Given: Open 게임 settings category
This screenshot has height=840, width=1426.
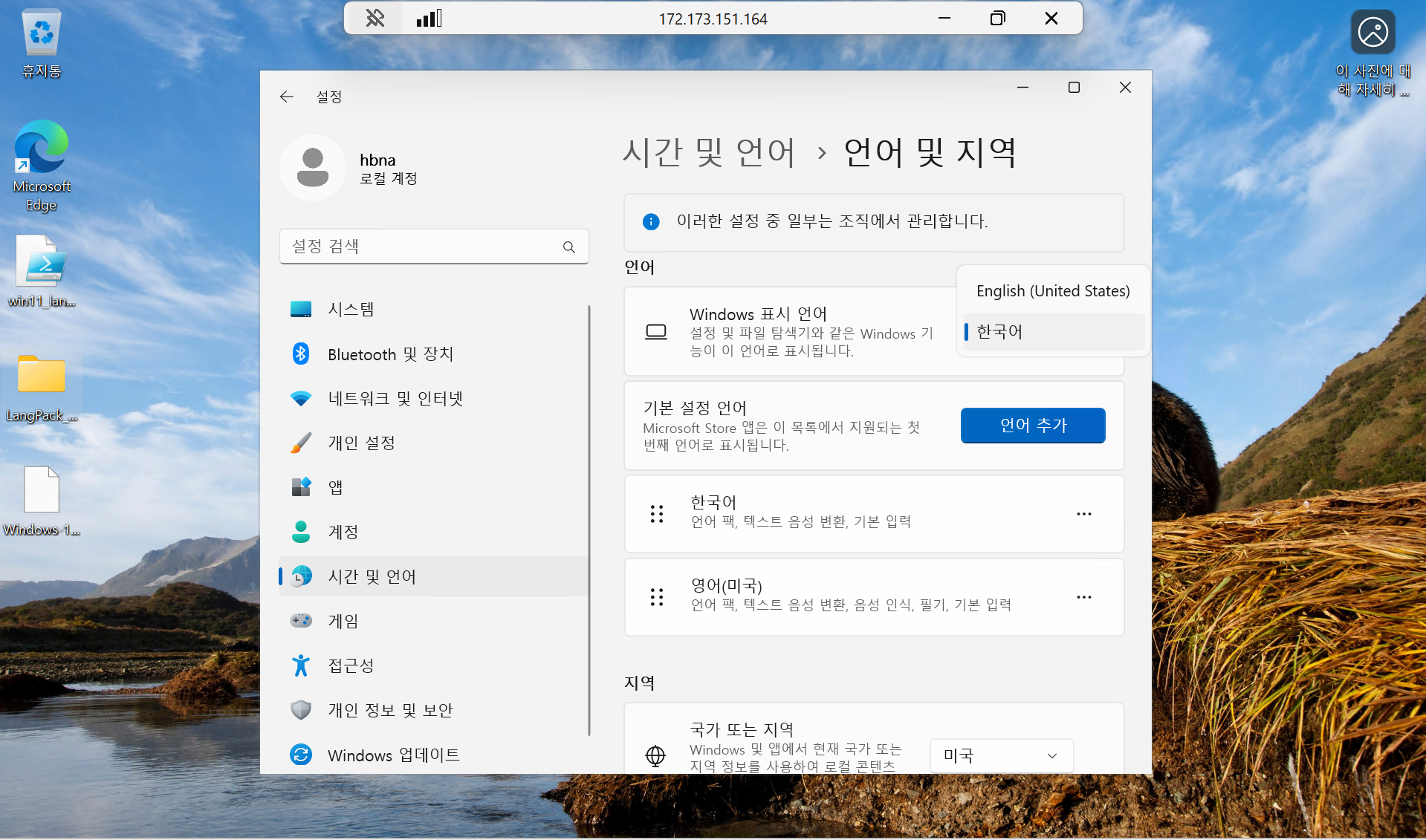Looking at the screenshot, I should (x=433, y=621).
